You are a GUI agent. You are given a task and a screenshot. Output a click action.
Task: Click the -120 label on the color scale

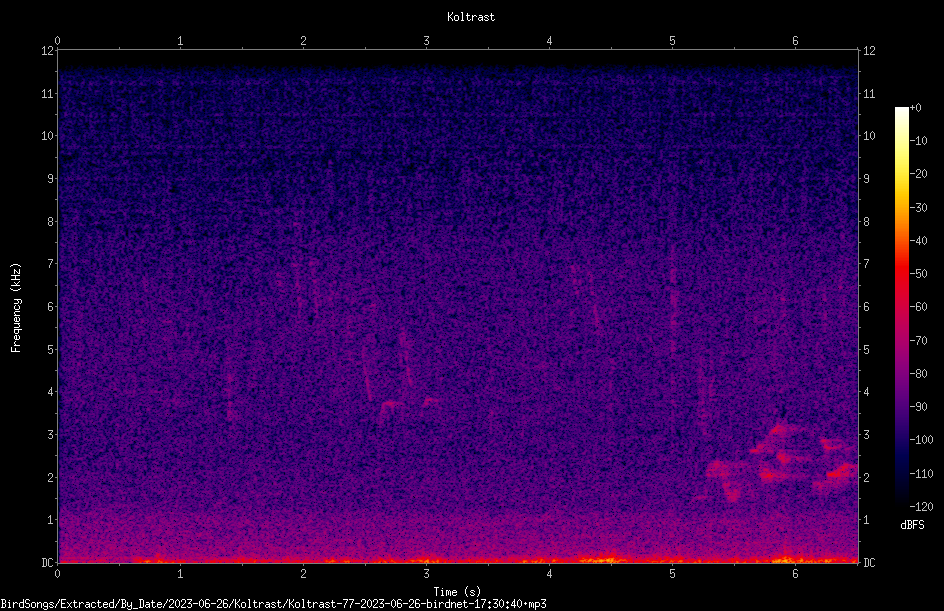921,507
